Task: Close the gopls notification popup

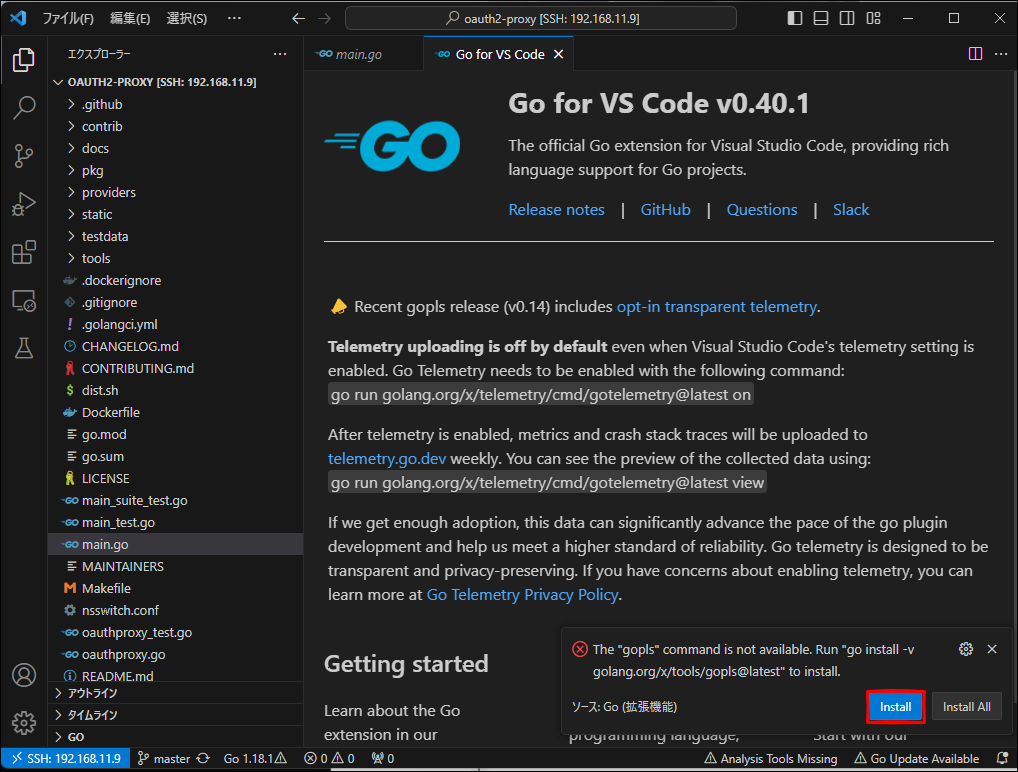Action: pos(992,649)
